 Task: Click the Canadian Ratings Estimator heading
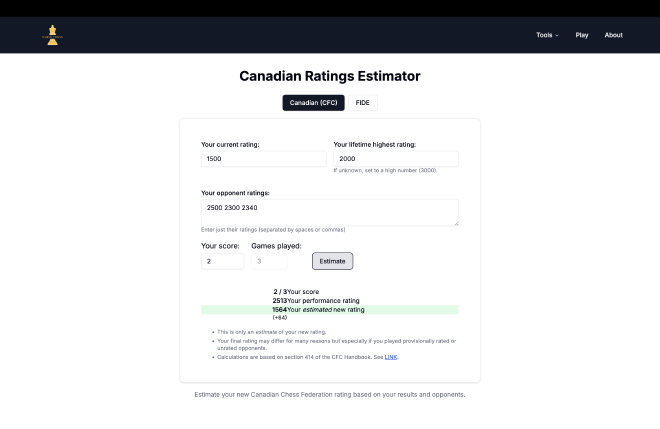tap(330, 76)
